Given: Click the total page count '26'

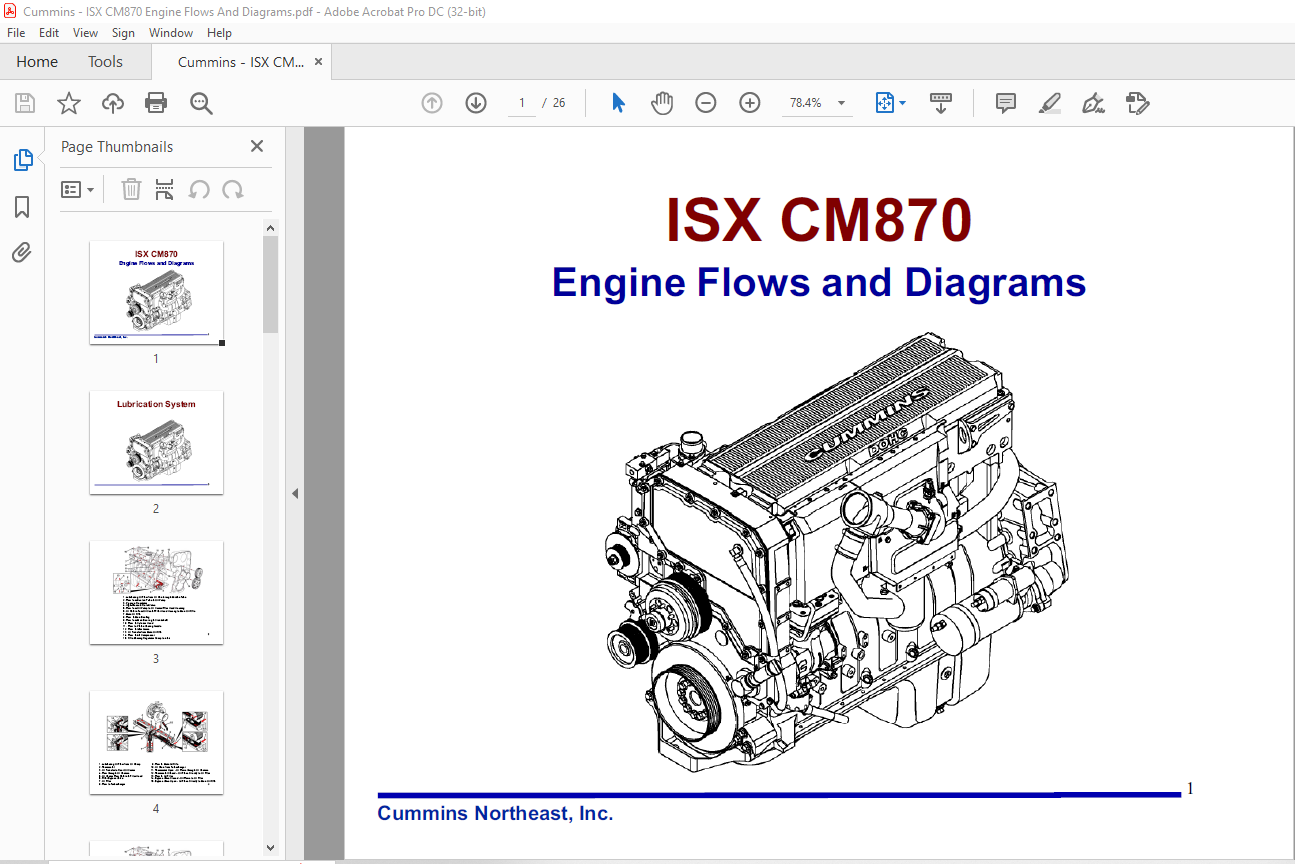Looking at the screenshot, I should click(559, 103).
